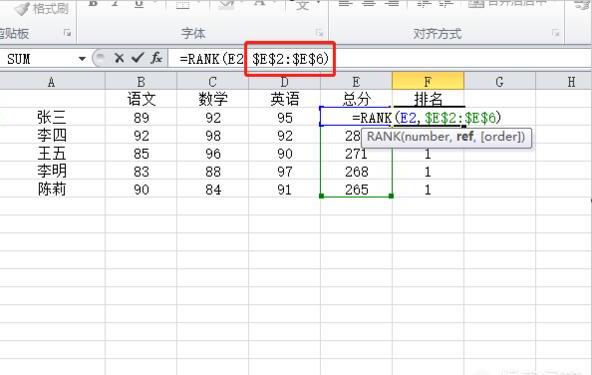The width and height of the screenshot is (592, 375).
Task: Confirm the formula with the checkmark button
Action: 137,58
